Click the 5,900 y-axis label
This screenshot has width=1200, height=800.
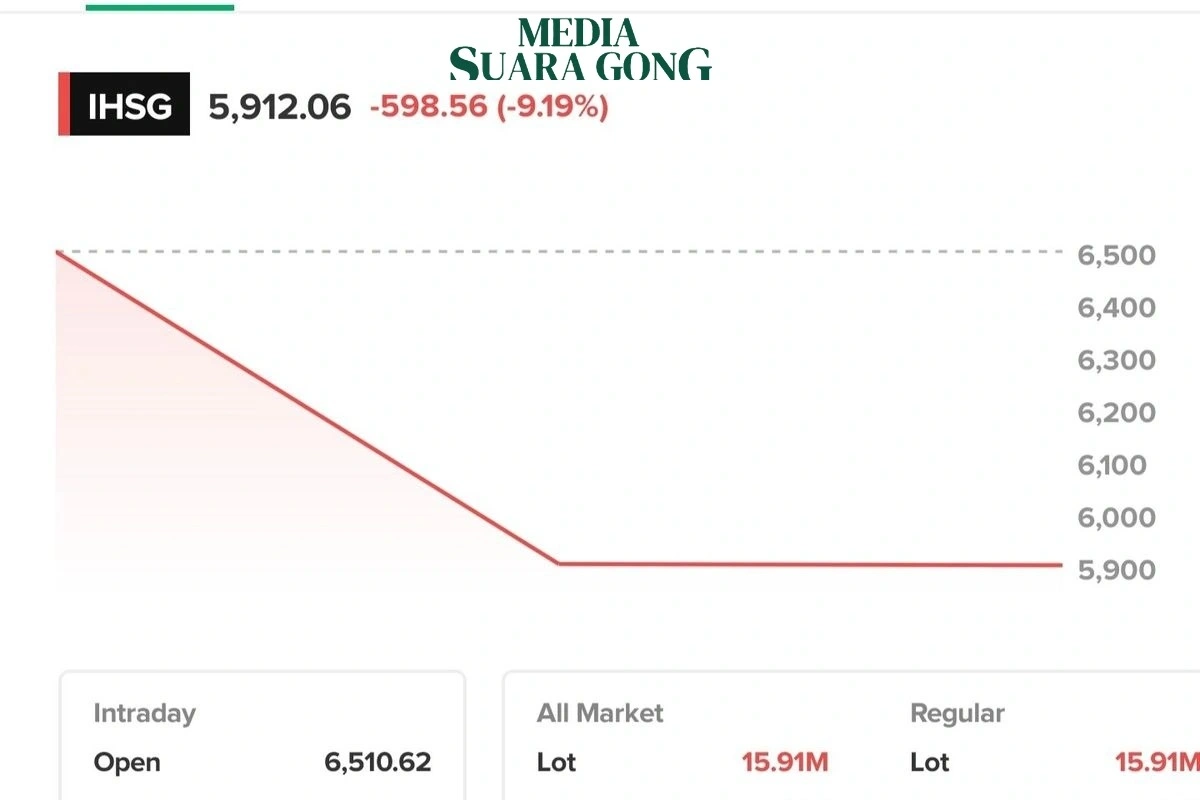(x=1116, y=570)
